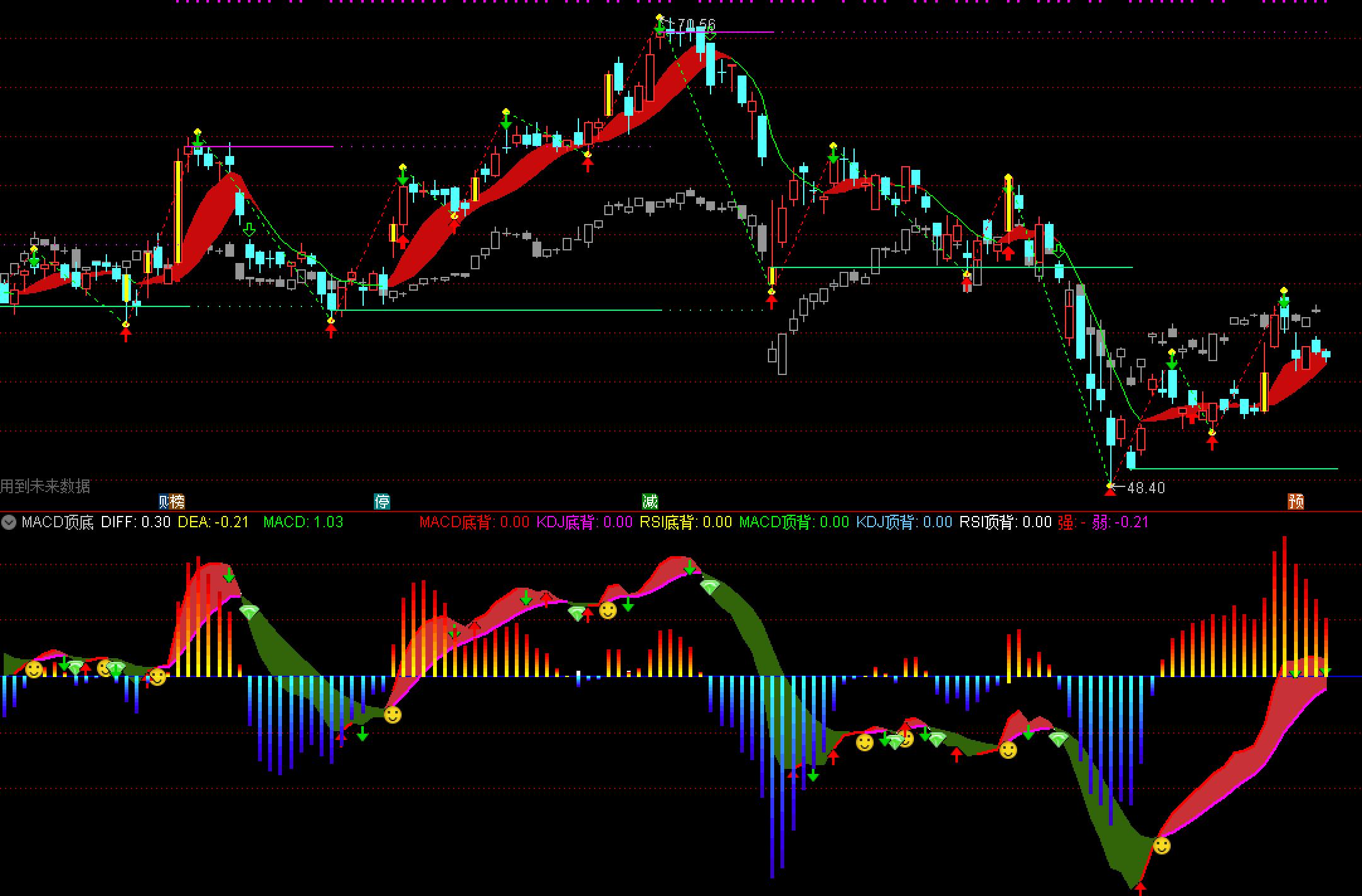Click the DIFF: 0.30 value label
This screenshot has width=1362, height=896.
pyautogui.click(x=135, y=522)
